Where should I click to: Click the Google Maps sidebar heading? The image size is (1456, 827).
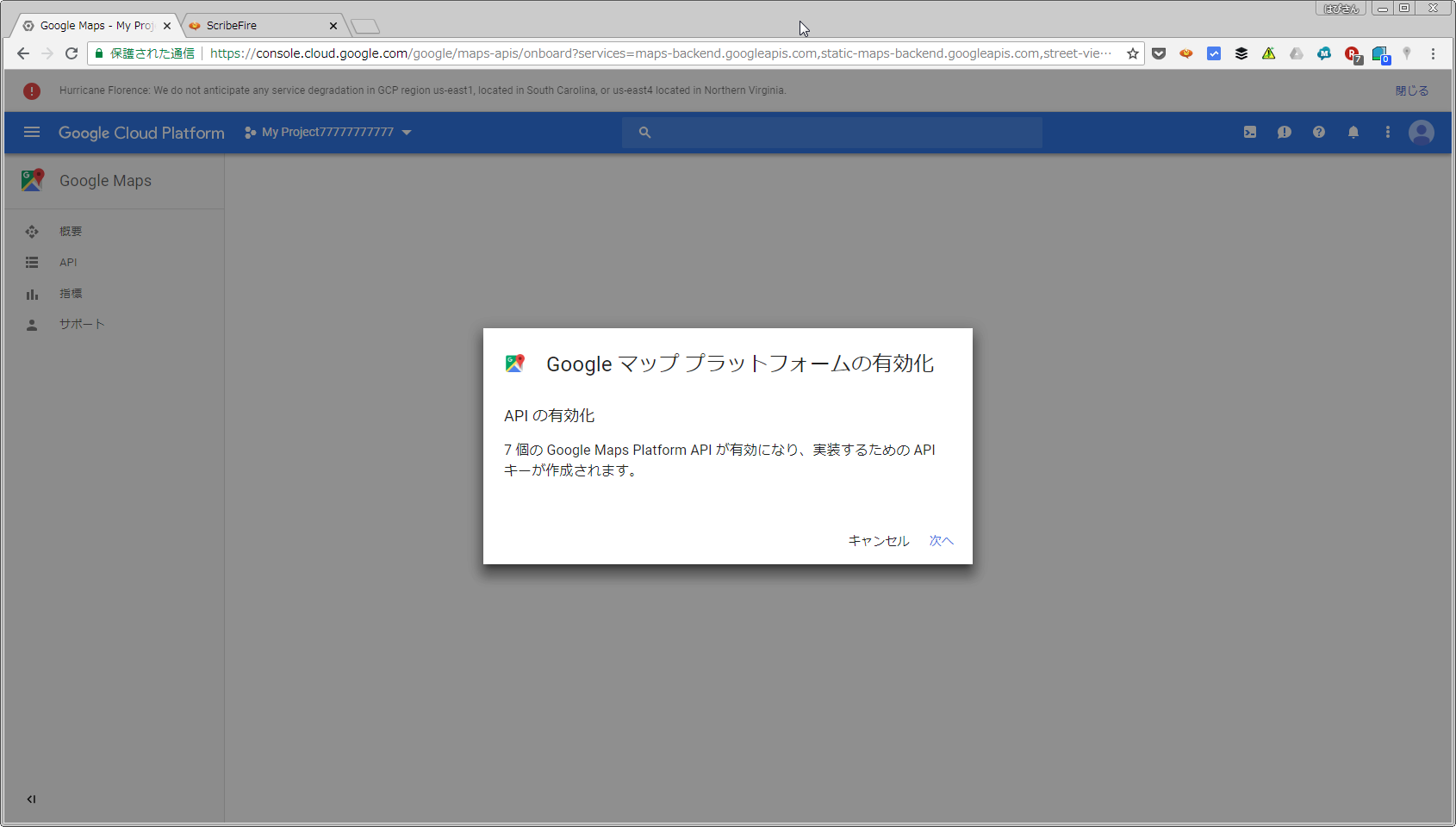105,181
